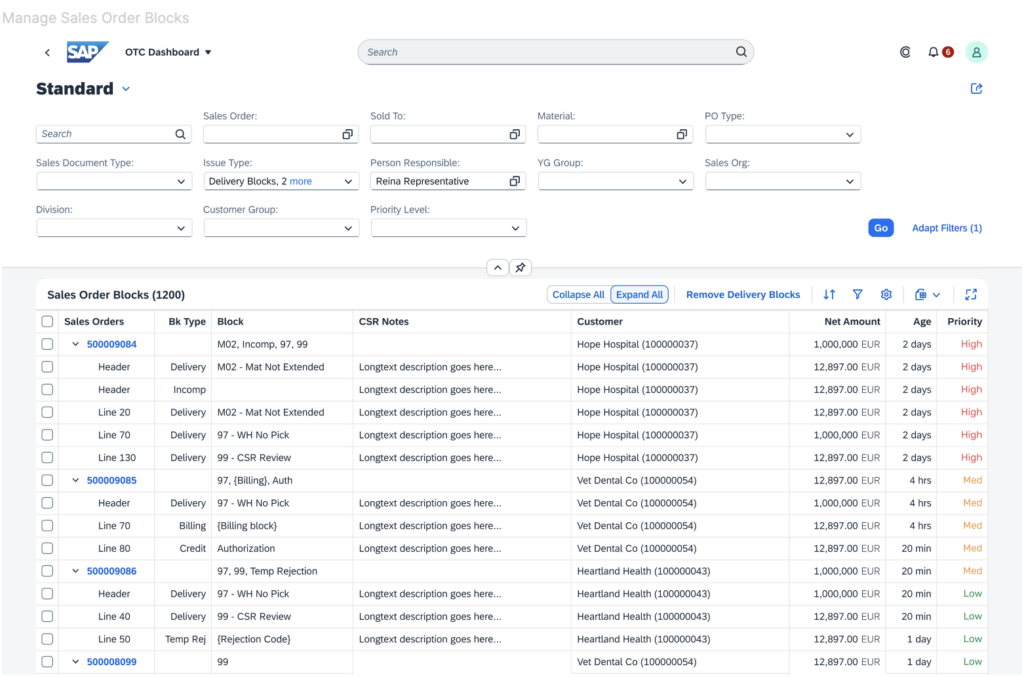Open value help for Sales Order field
The height and width of the screenshot is (677, 1024).
(347, 134)
